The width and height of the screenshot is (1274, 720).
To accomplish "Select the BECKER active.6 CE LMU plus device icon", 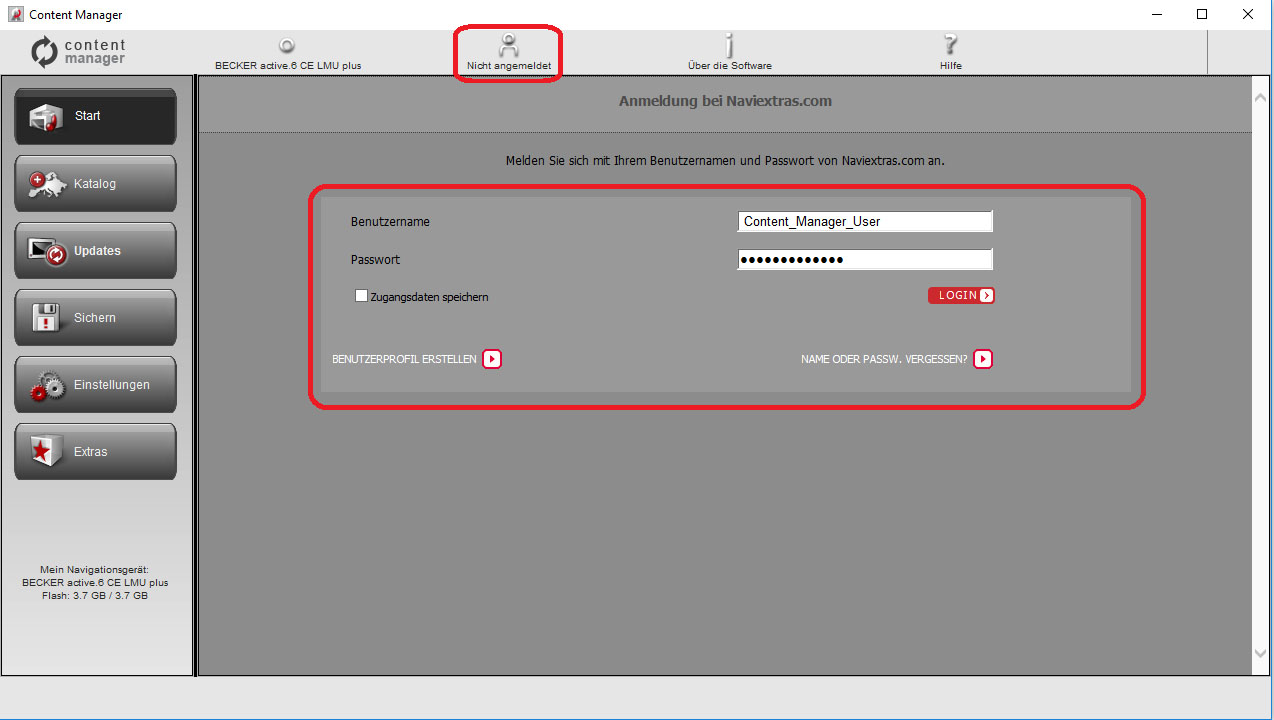I will pos(287,45).
